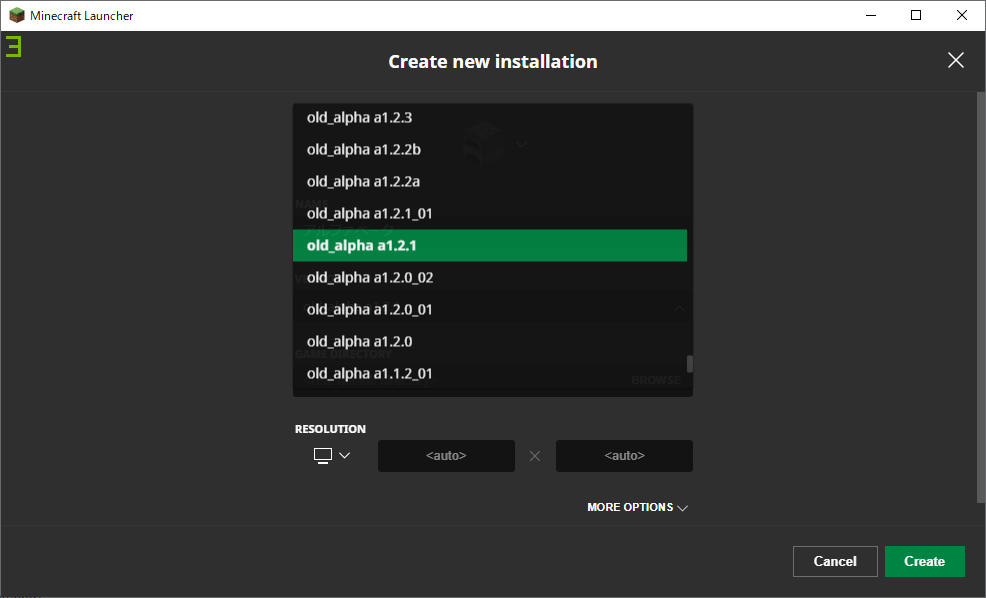Click the Cancel button
Screen dimensions: 986x598
835,562
